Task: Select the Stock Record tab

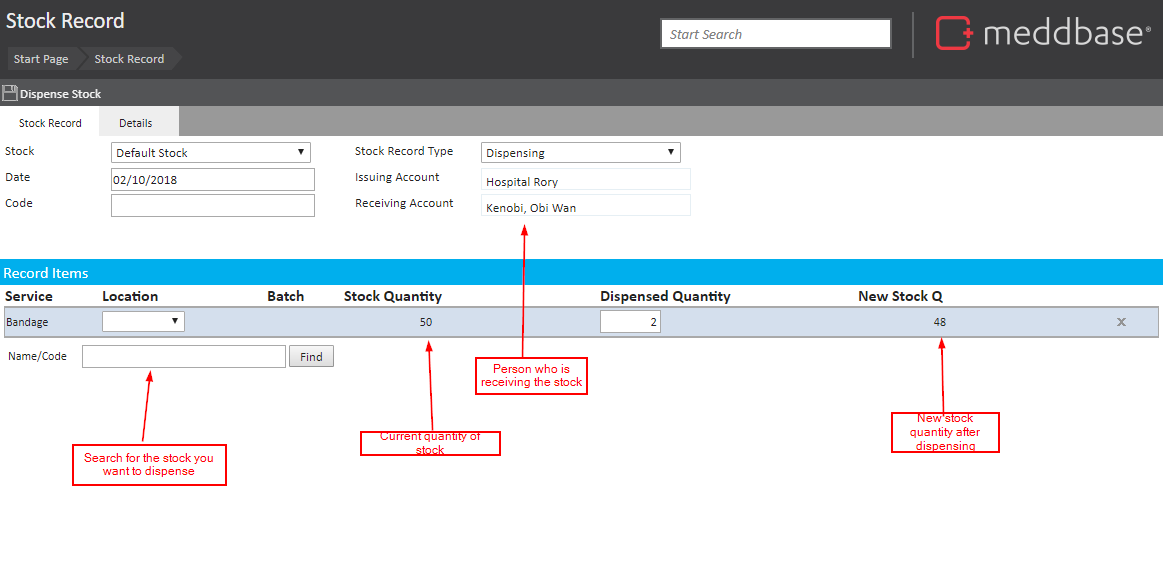Action: click(x=50, y=123)
